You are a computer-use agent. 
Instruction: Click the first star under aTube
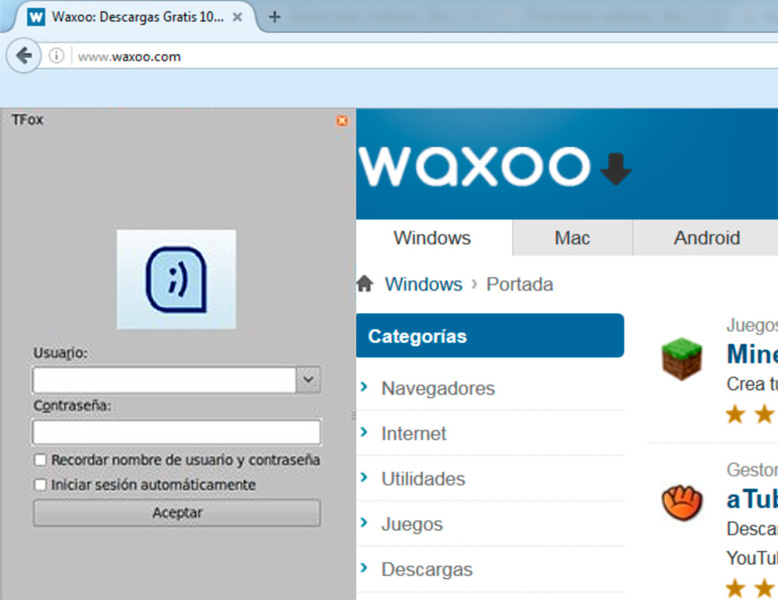point(735,589)
